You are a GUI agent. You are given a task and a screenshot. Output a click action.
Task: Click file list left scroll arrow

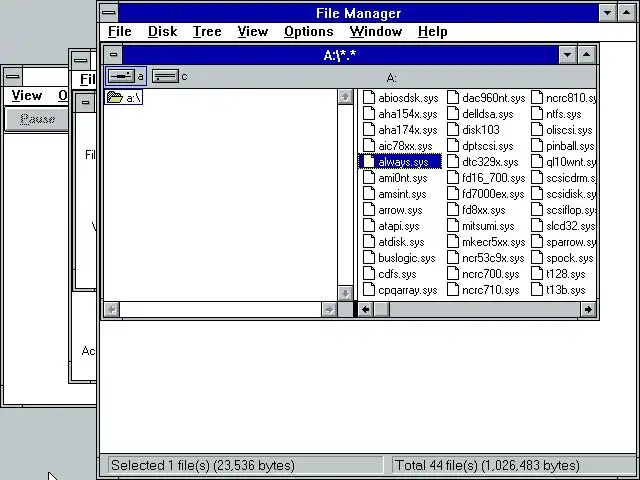coord(366,309)
